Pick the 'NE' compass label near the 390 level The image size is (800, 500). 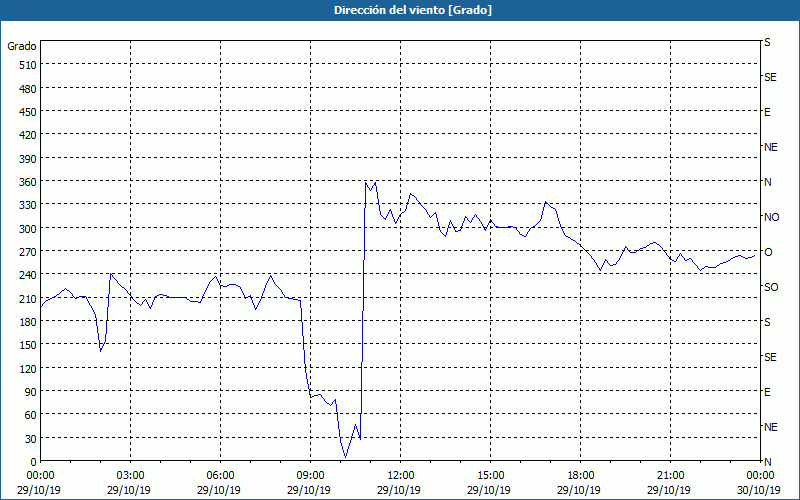[x=771, y=147]
